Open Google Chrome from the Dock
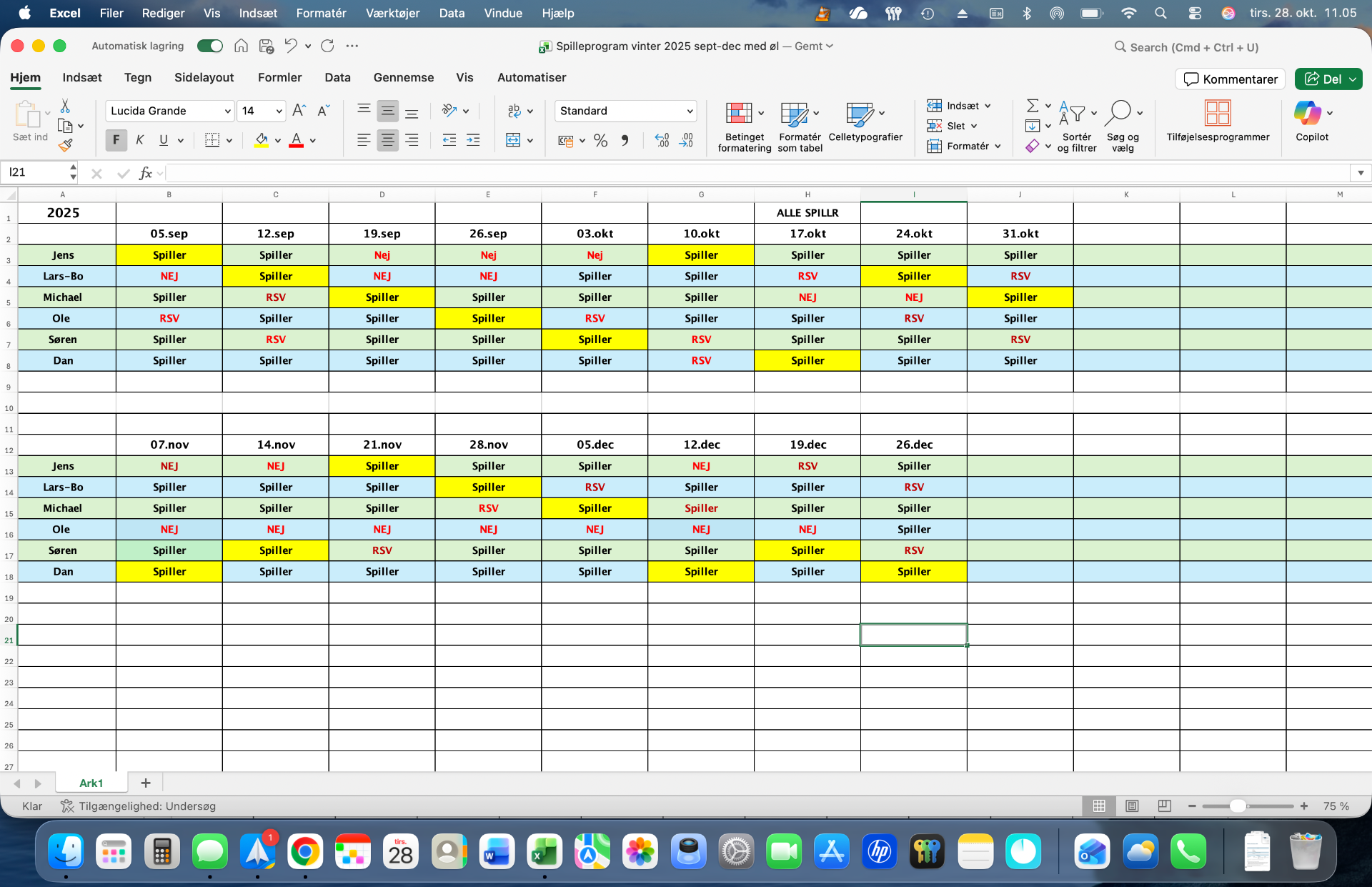Viewport: 1372px width, 887px height. pyautogui.click(x=305, y=851)
